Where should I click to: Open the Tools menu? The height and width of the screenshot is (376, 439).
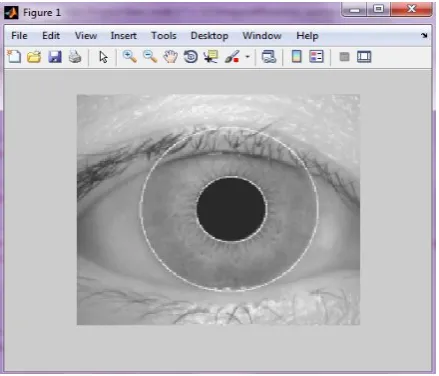click(164, 36)
